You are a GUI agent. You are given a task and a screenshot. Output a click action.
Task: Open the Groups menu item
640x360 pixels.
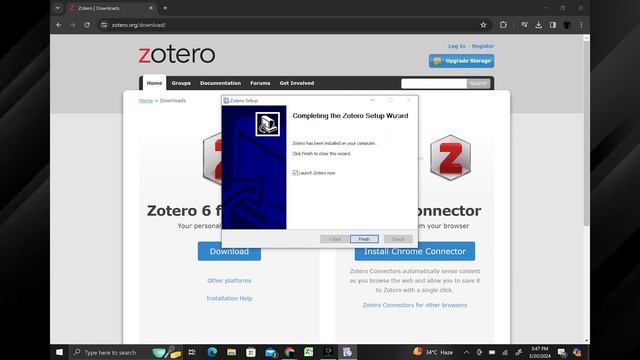coord(181,83)
